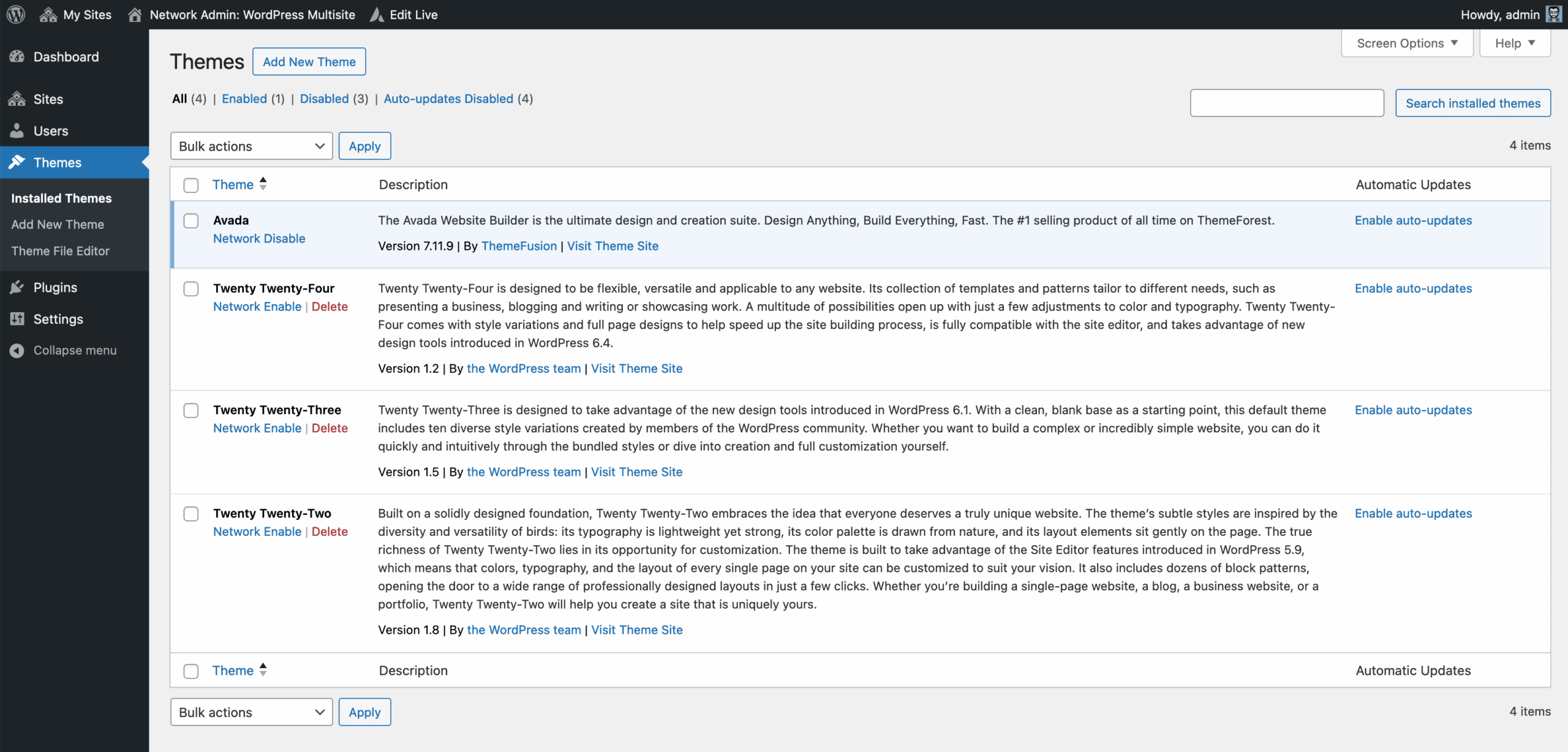Filter by Disabled themes
Image resolution: width=1568 pixels, height=752 pixels.
pyautogui.click(x=324, y=99)
